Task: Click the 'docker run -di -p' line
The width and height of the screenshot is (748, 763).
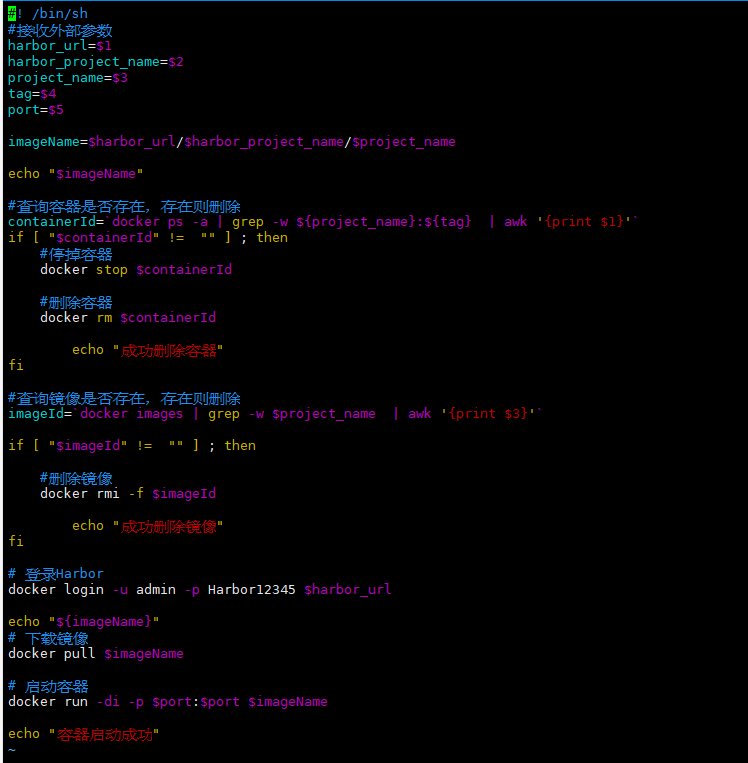Action: tap(168, 702)
